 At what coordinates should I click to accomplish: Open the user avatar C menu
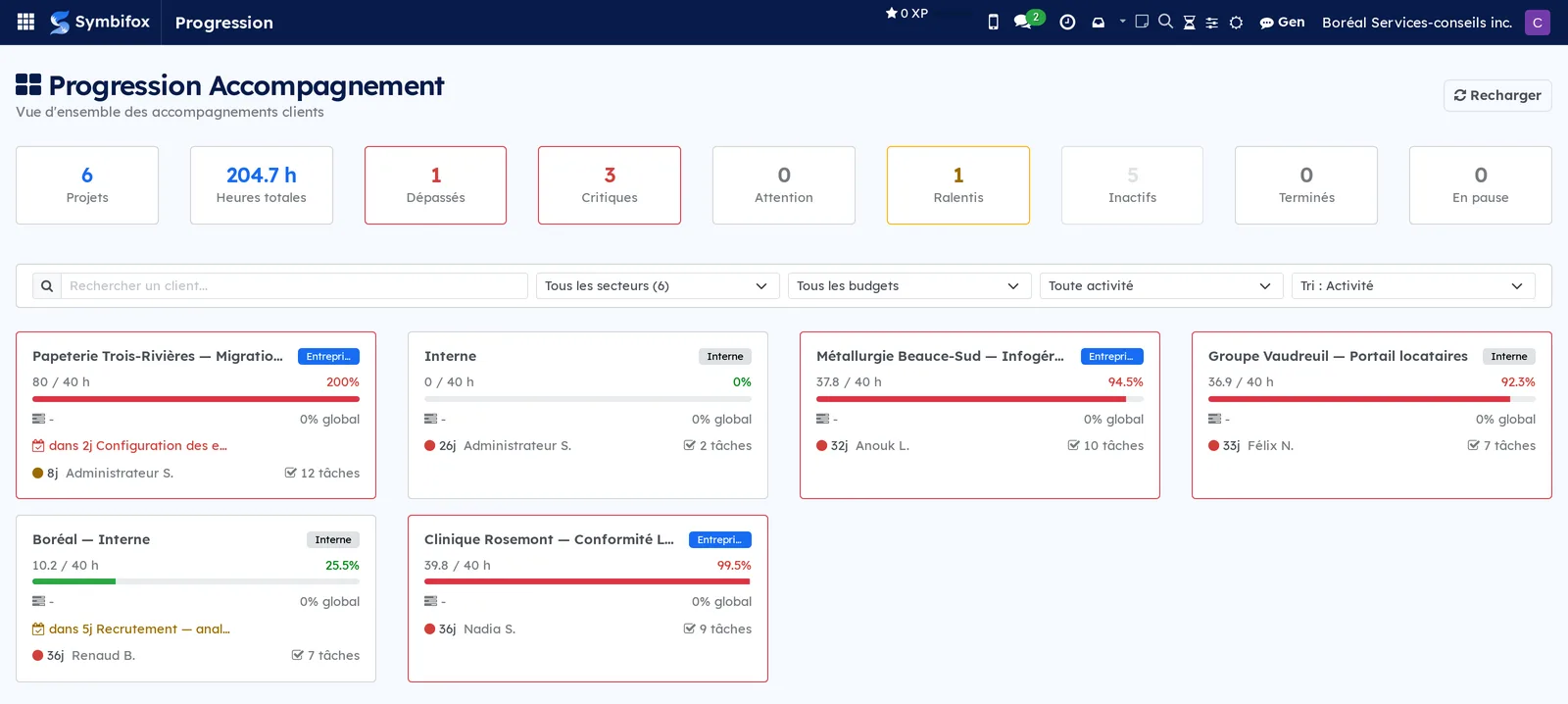pos(1538,22)
